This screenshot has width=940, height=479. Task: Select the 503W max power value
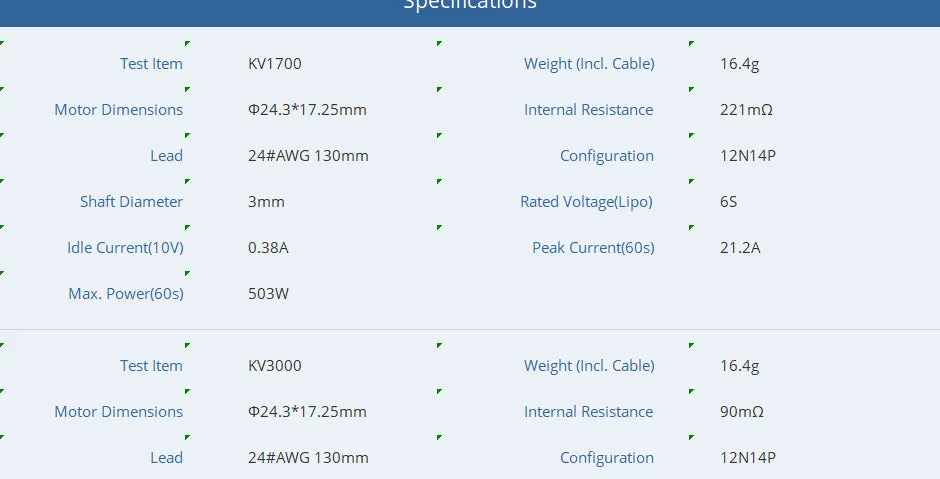coord(269,294)
